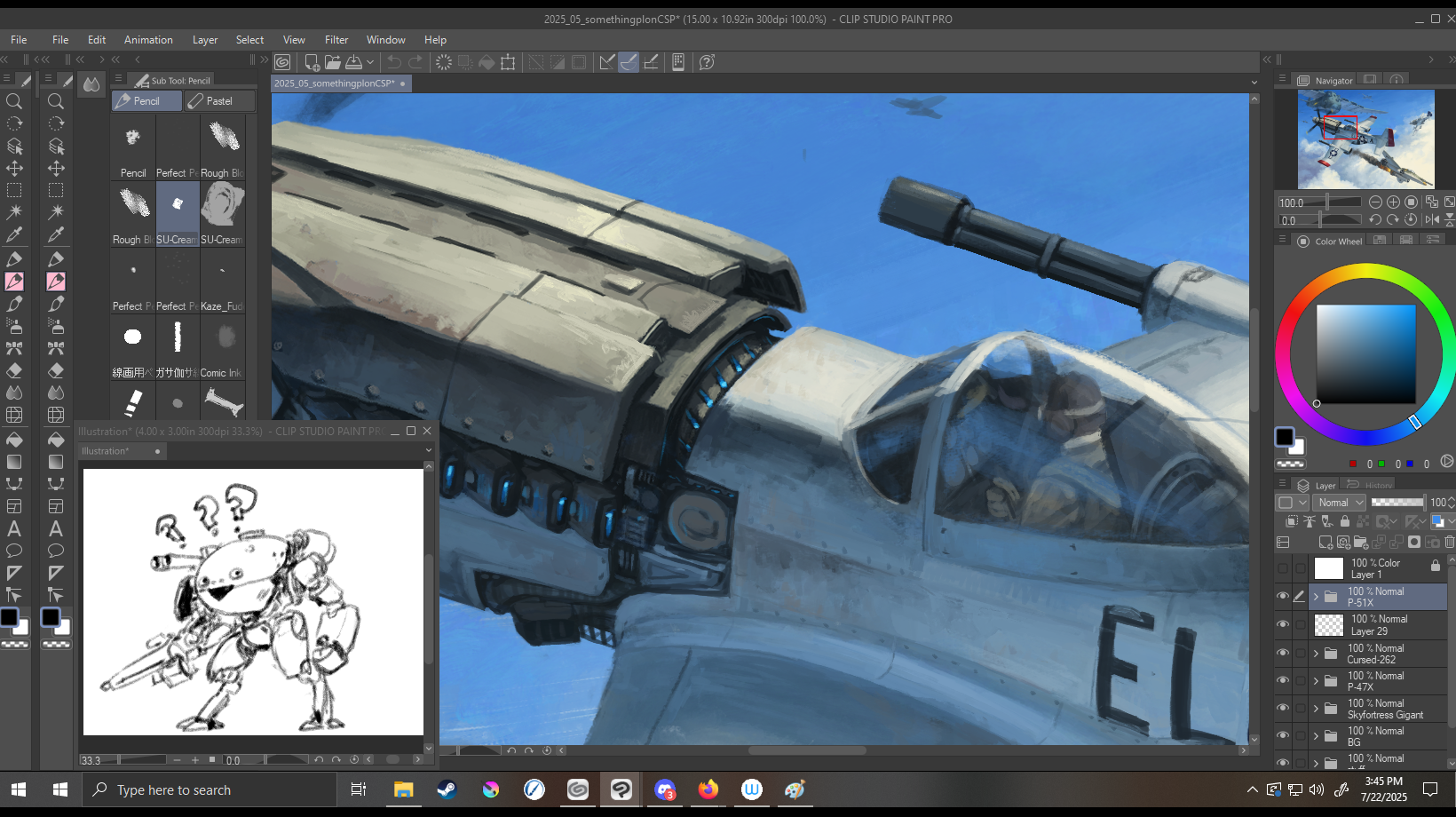Create a new canvas with New icon
Screen dimensions: 1456x817
coord(312,62)
